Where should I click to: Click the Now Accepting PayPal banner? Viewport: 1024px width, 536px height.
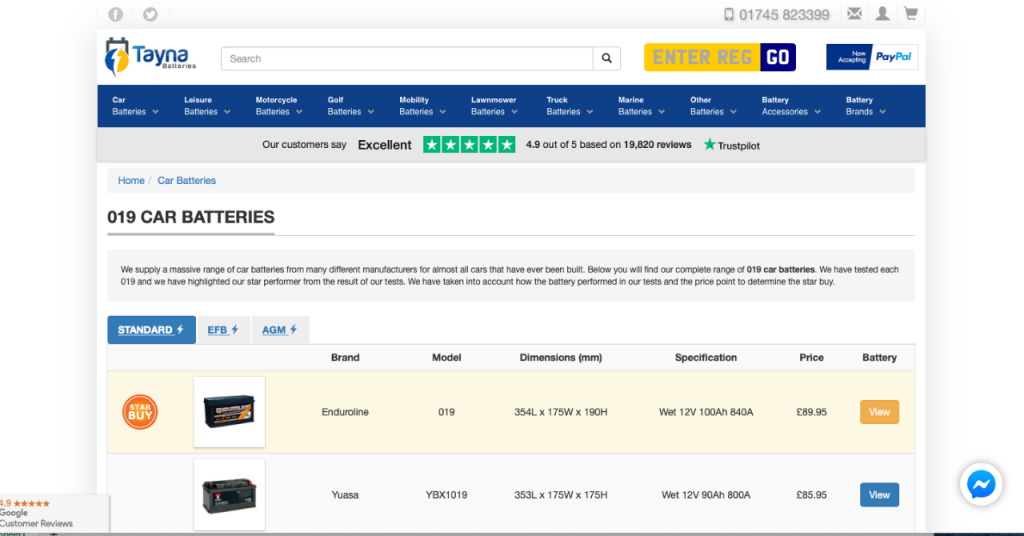[x=872, y=57]
